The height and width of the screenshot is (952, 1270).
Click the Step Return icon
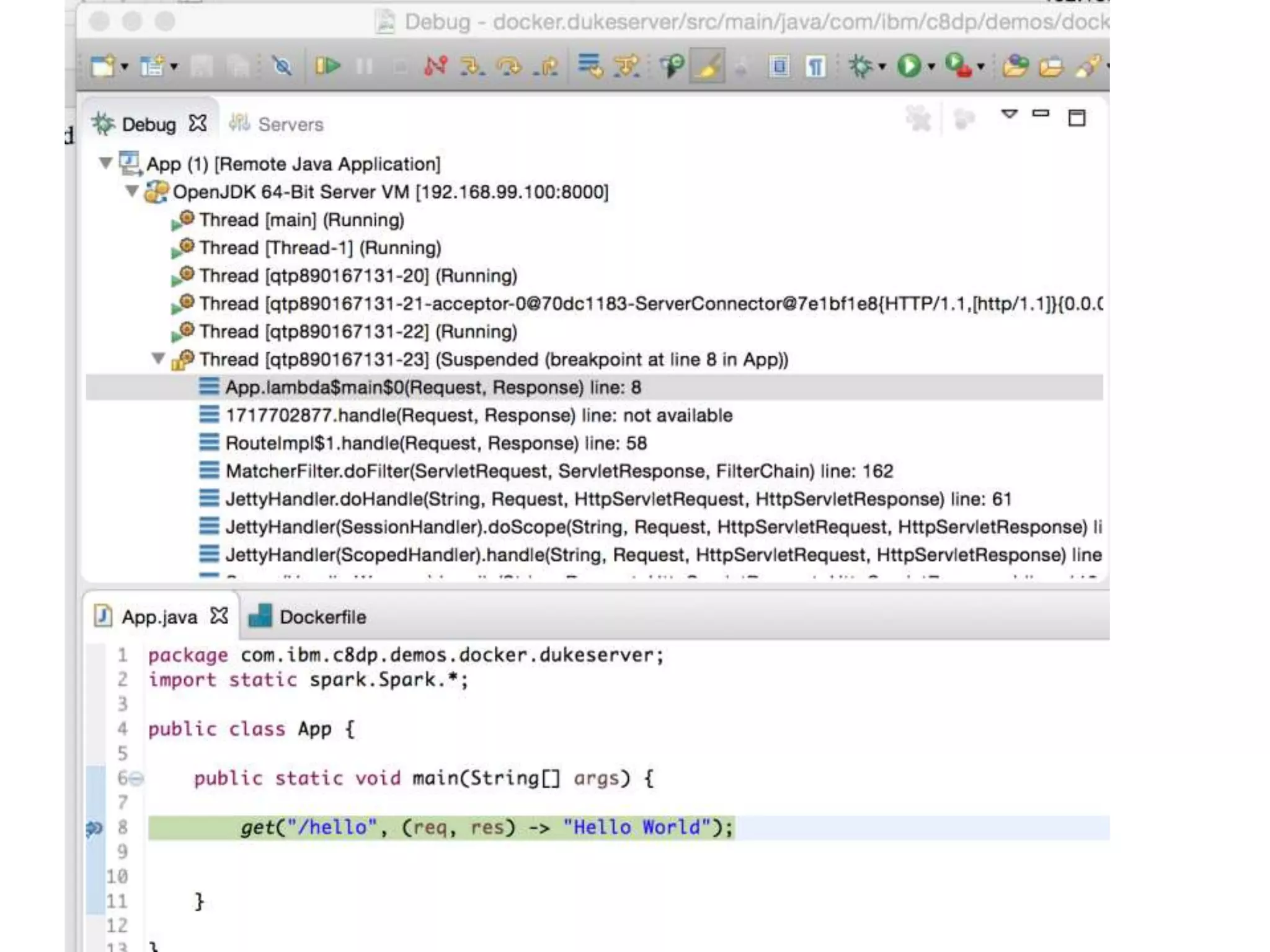tap(546, 66)
